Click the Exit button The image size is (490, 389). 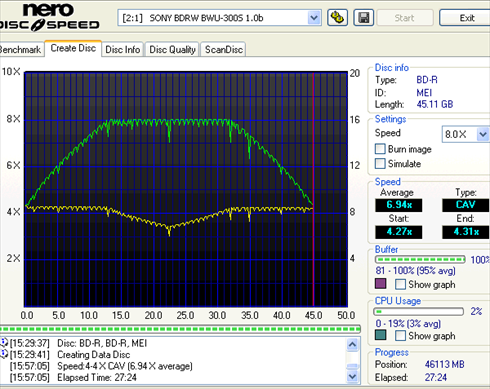click(x=466, y=18)
